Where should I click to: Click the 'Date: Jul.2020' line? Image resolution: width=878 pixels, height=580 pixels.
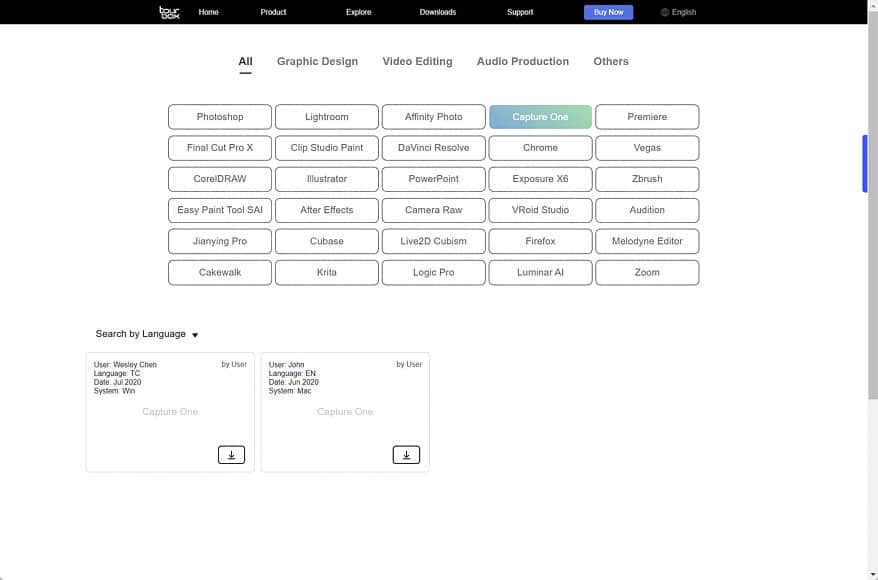coord(118,382)
